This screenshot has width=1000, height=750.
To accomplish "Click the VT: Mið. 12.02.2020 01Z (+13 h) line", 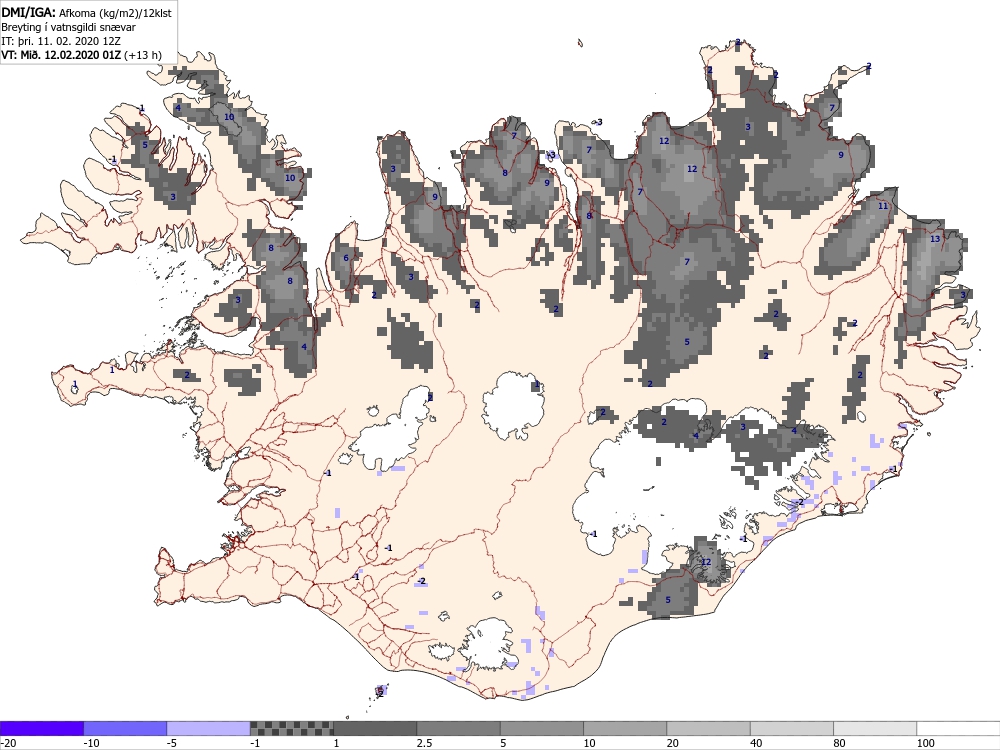I will (x=81, y=55).
